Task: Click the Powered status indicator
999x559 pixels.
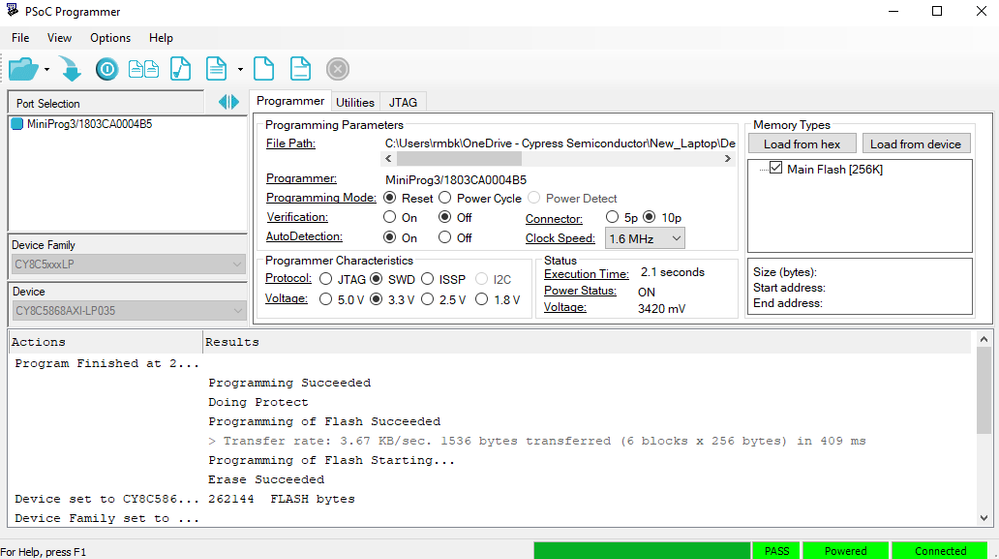Action: 845,551
